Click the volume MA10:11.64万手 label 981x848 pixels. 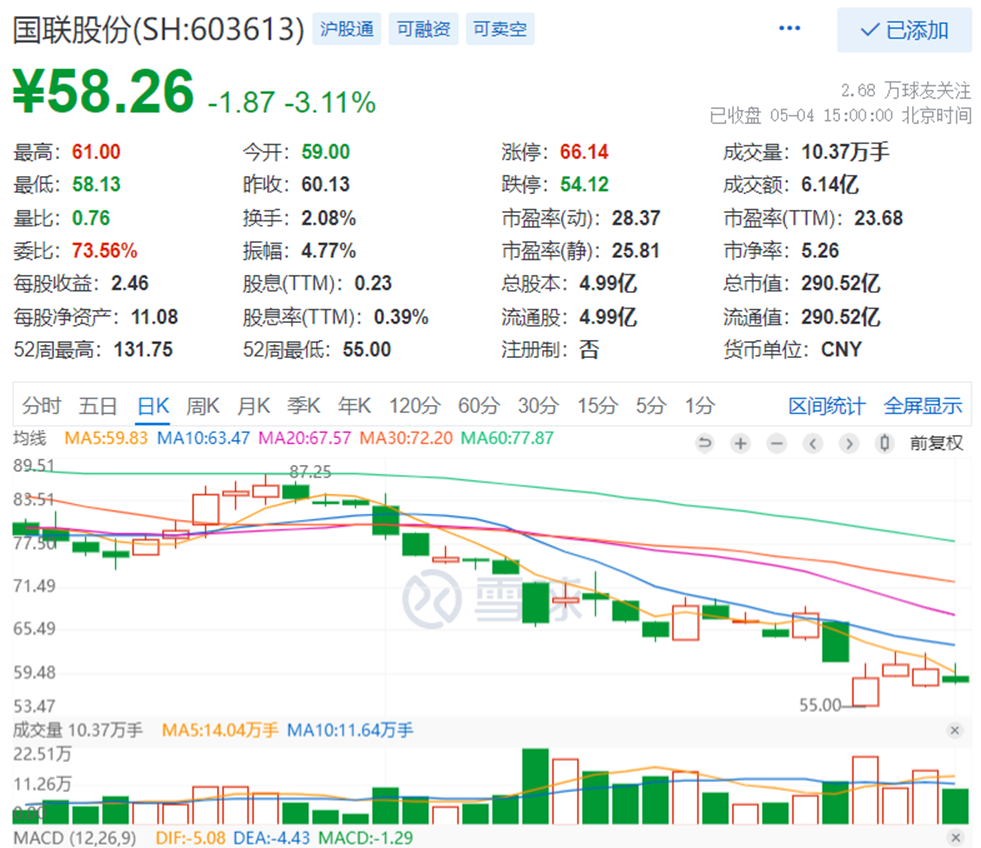350,730
